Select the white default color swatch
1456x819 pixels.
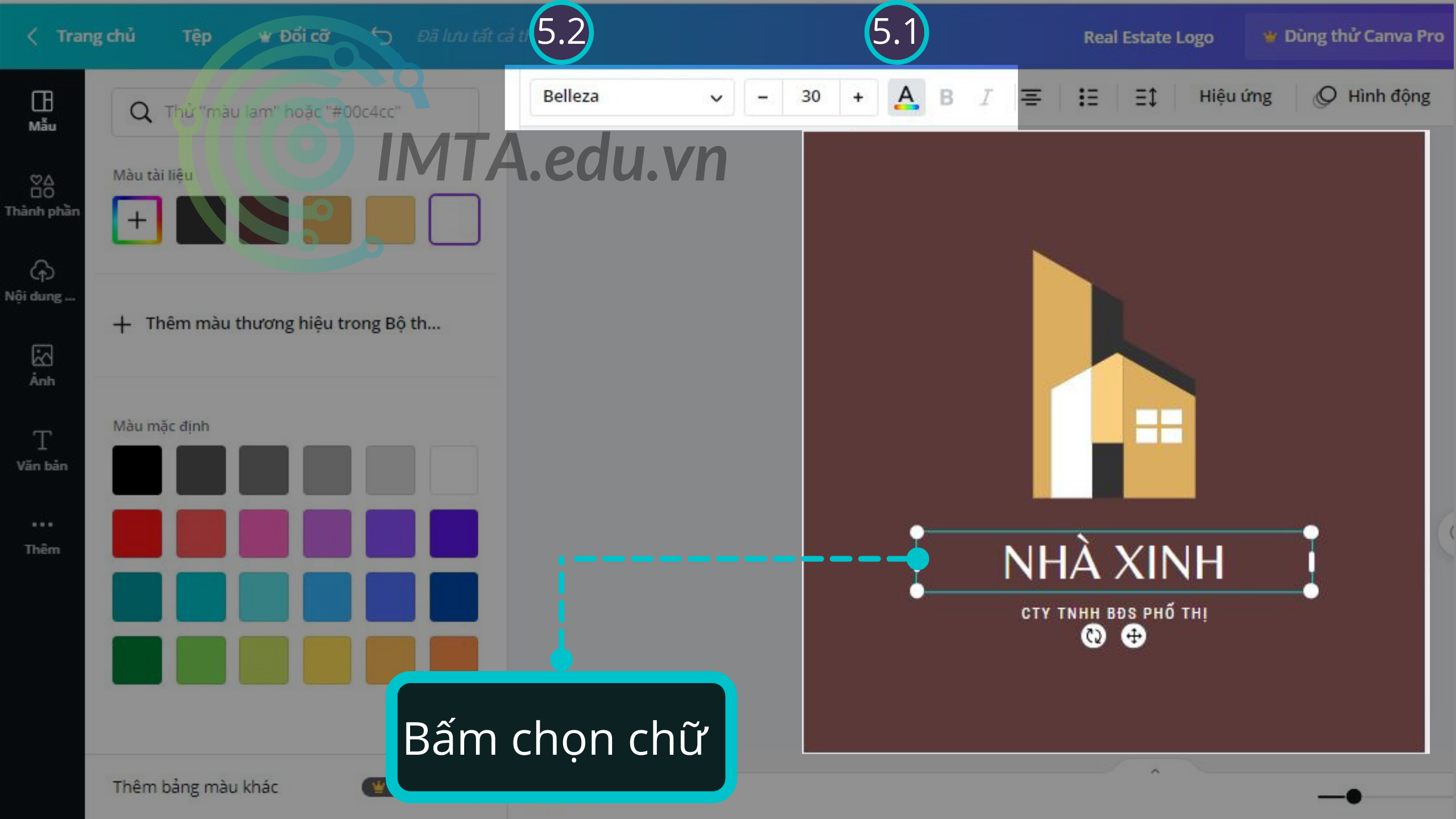tap(454, 470)
